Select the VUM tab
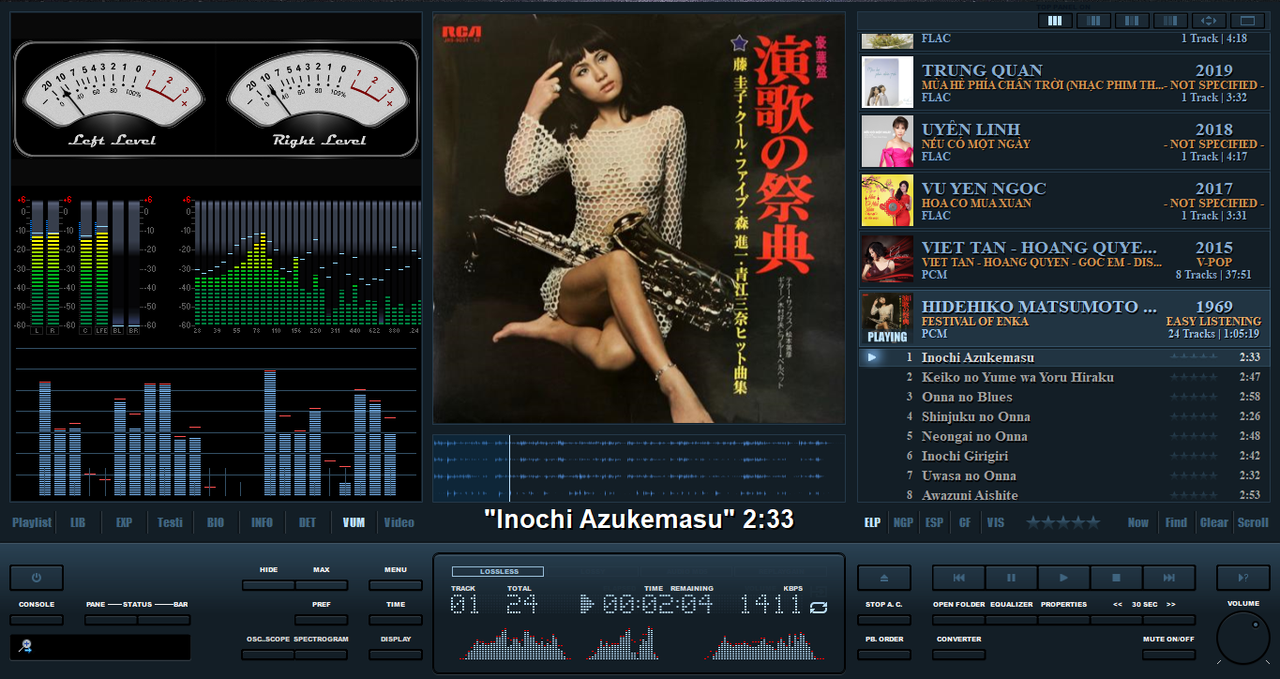 click(x=353, y=522)
